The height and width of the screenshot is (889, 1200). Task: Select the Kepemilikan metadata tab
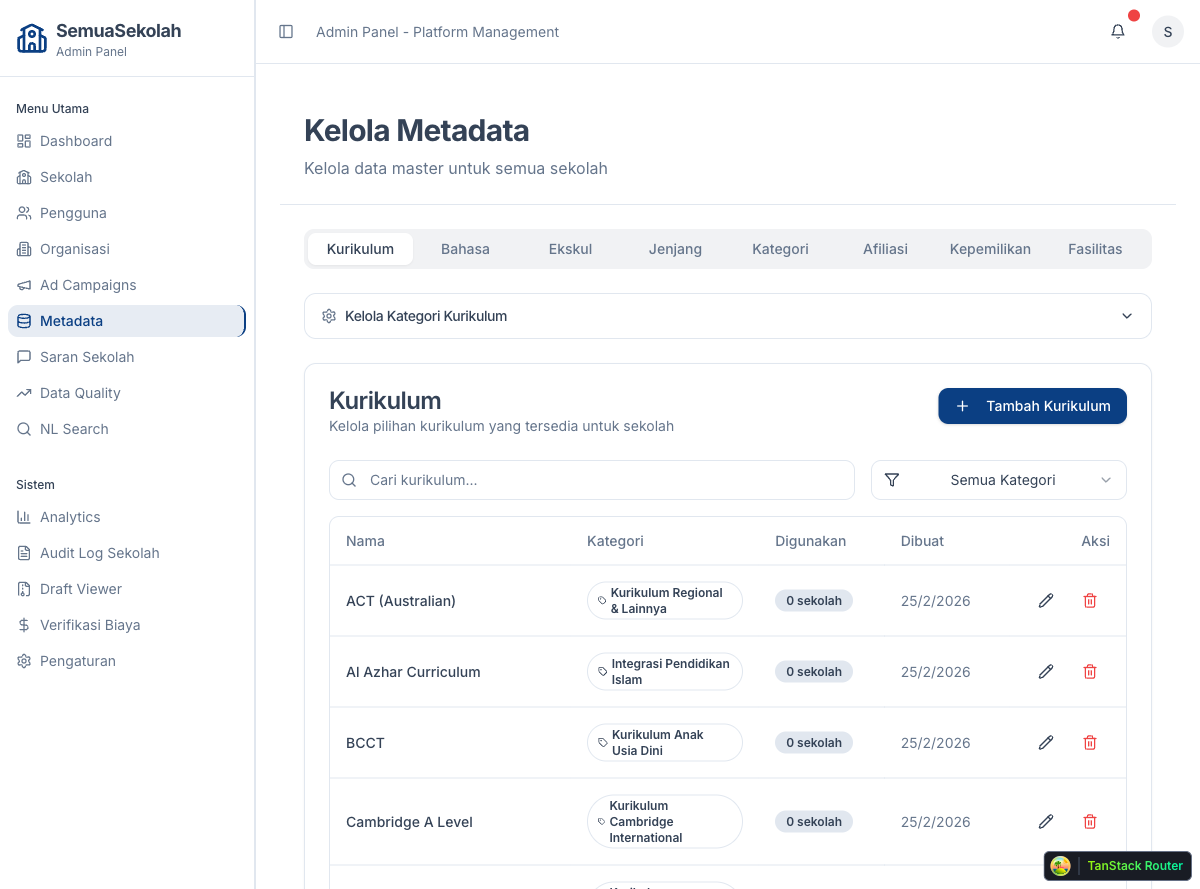tap(990, 248)
